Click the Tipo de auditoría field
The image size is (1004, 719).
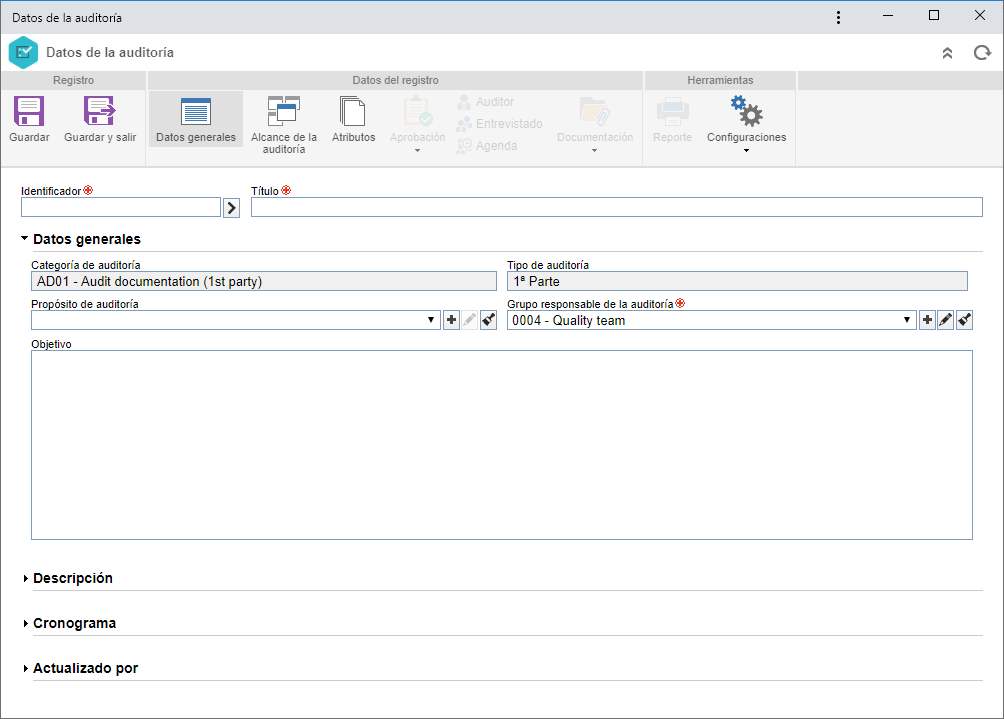(737, 281)
